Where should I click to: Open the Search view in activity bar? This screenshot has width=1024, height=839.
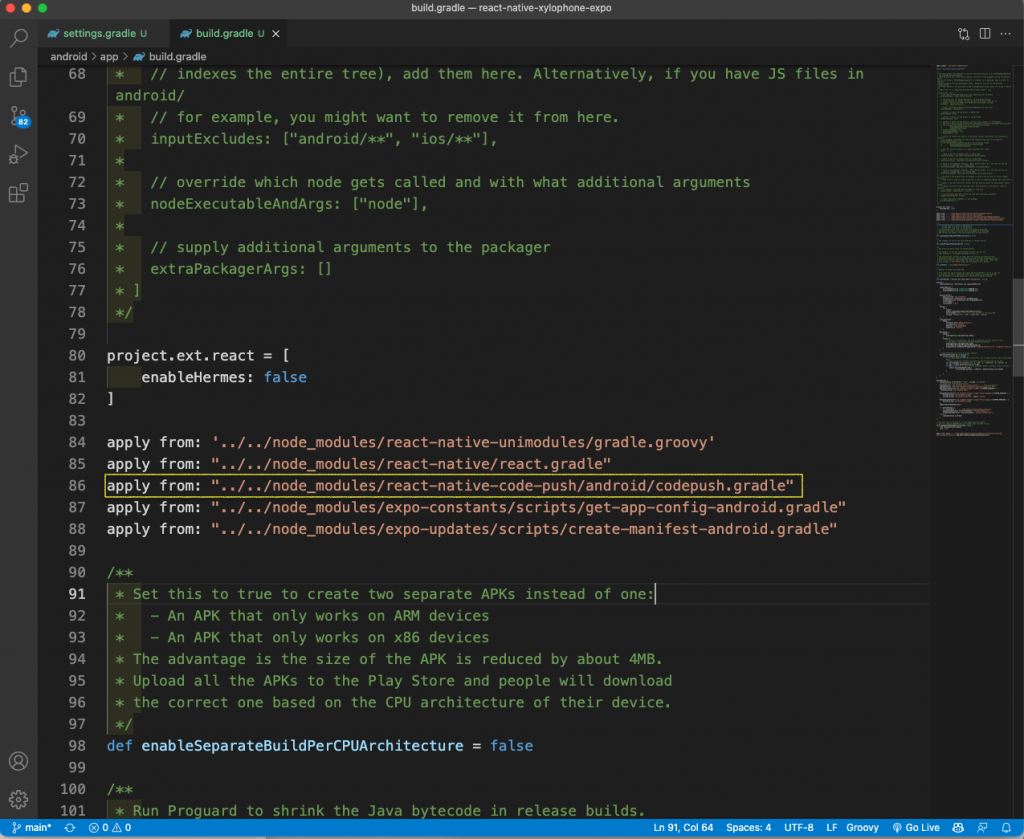(18, 39)
